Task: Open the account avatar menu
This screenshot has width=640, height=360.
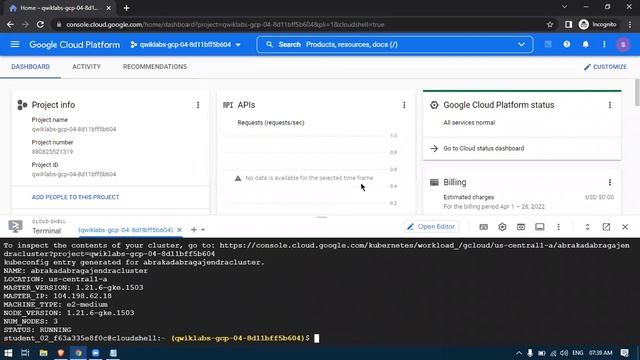Action: tap(623, 44)
